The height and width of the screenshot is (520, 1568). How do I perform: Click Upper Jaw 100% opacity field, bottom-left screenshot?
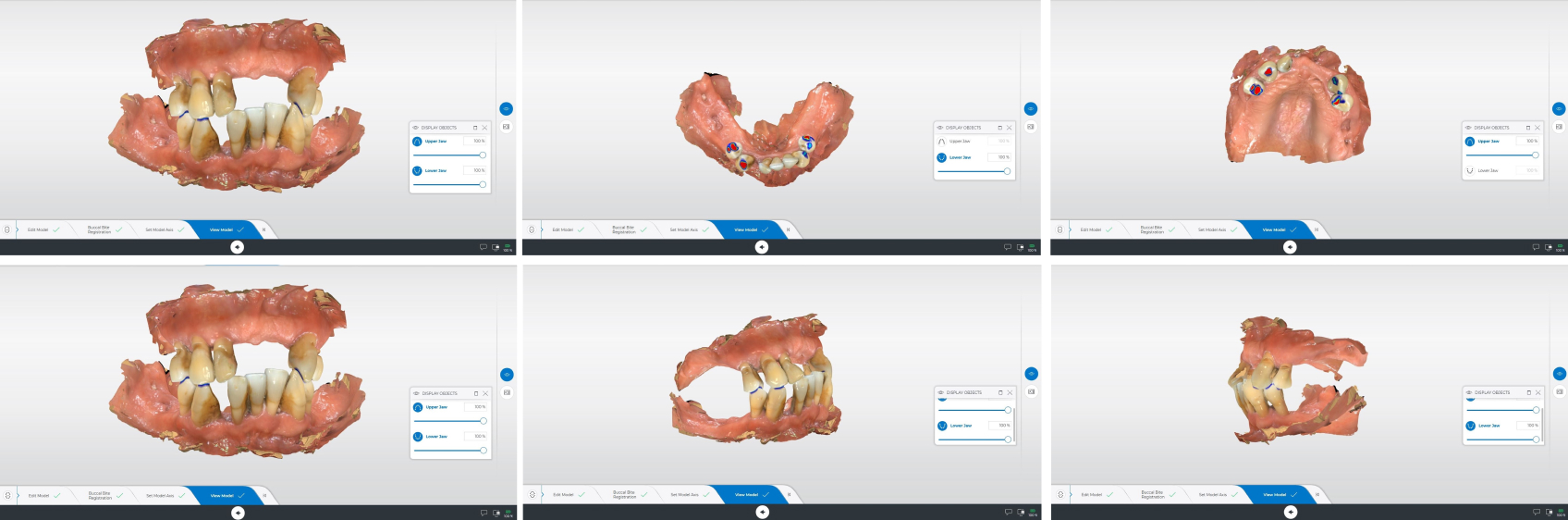coord(476,407)
